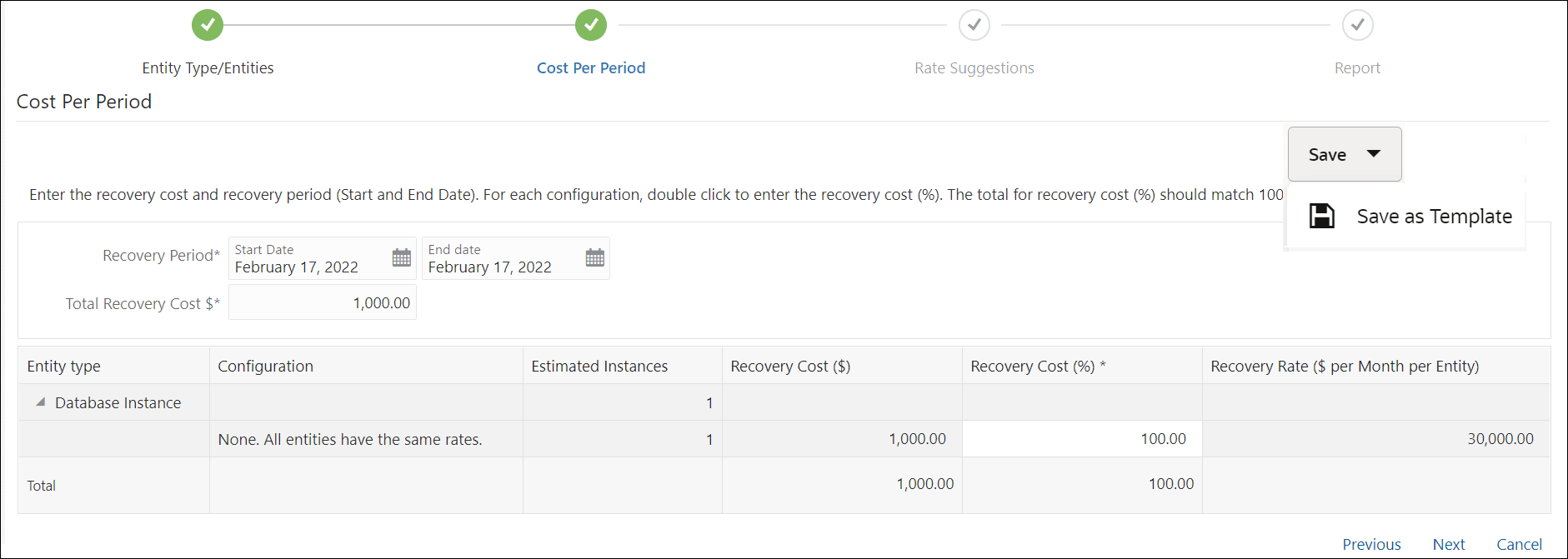Viewport: 1568px width, 559px height.
Task: Click the Cost Per Period step checkmark
Action: coord(591,25)
